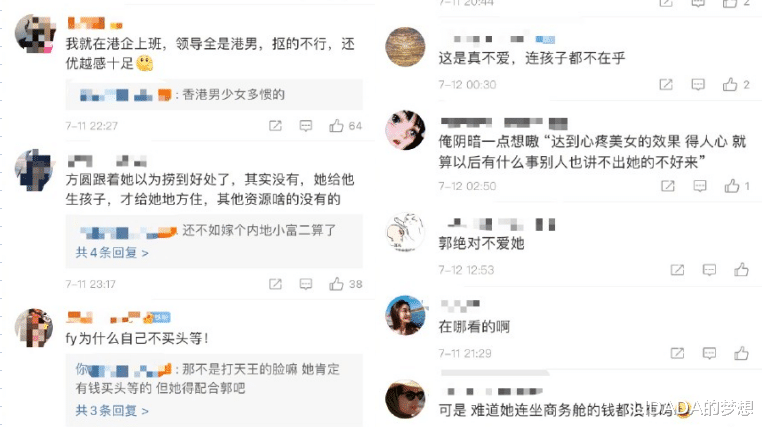
Task: Like the comment posted 7-11 23:17
Action: (336, 284)
